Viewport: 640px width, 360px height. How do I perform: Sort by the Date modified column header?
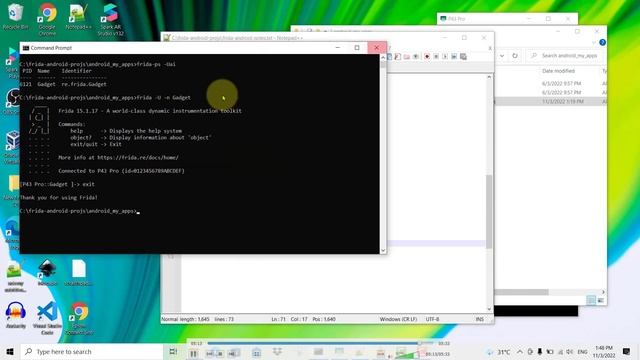coord(558,71)
